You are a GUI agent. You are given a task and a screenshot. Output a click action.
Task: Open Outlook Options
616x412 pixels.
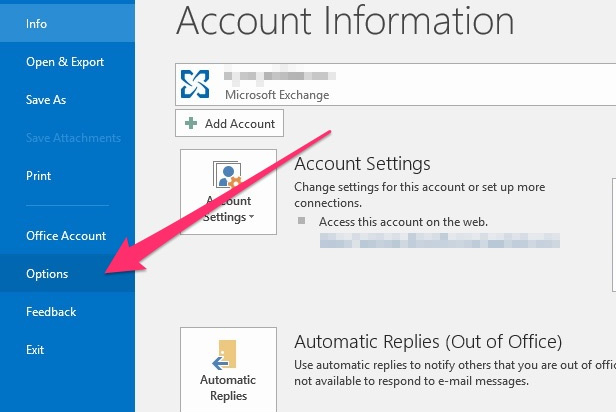point(48,274)
